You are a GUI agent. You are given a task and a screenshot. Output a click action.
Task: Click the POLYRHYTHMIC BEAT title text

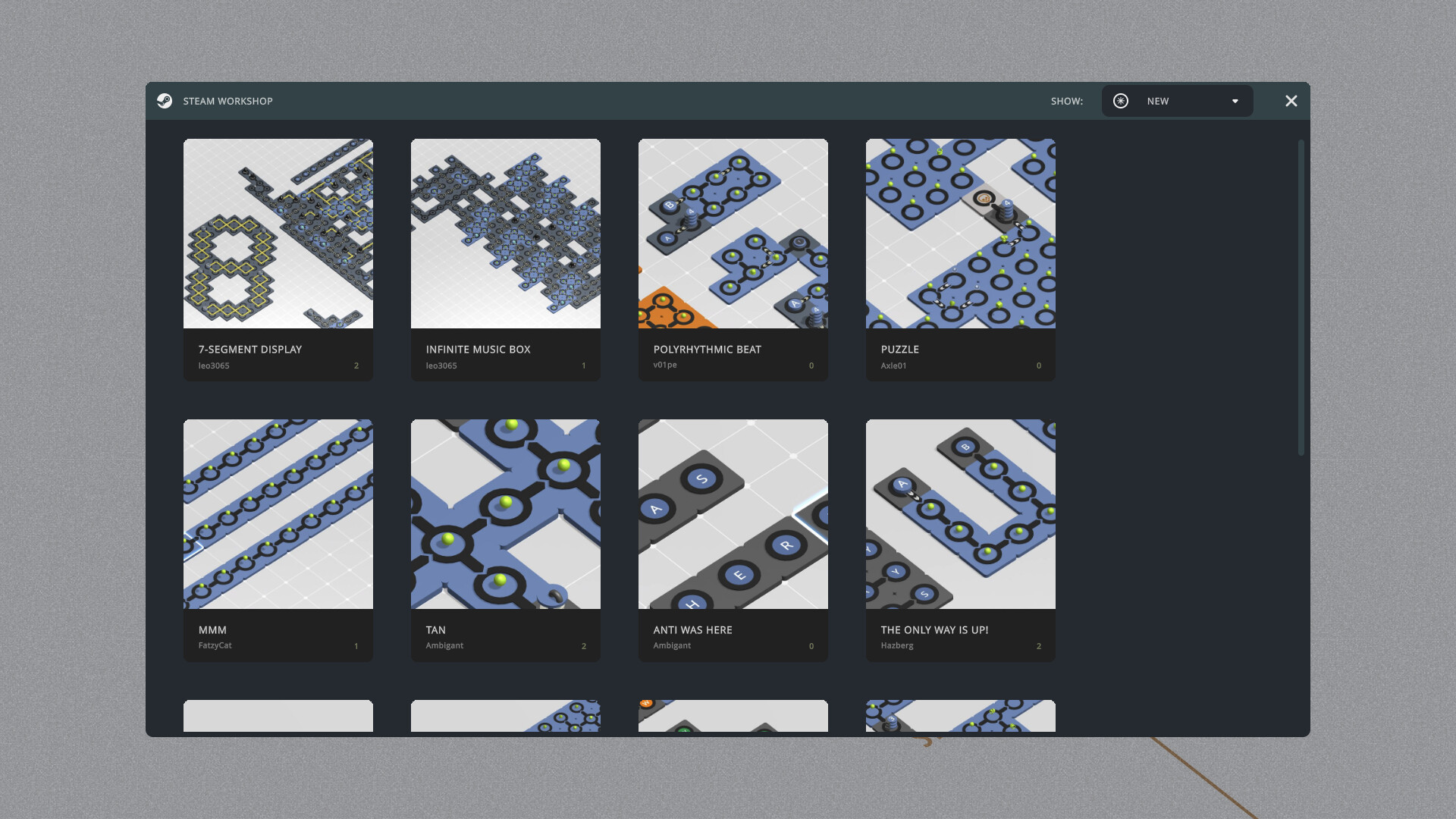pyautogui.click(x=707, y=350)
